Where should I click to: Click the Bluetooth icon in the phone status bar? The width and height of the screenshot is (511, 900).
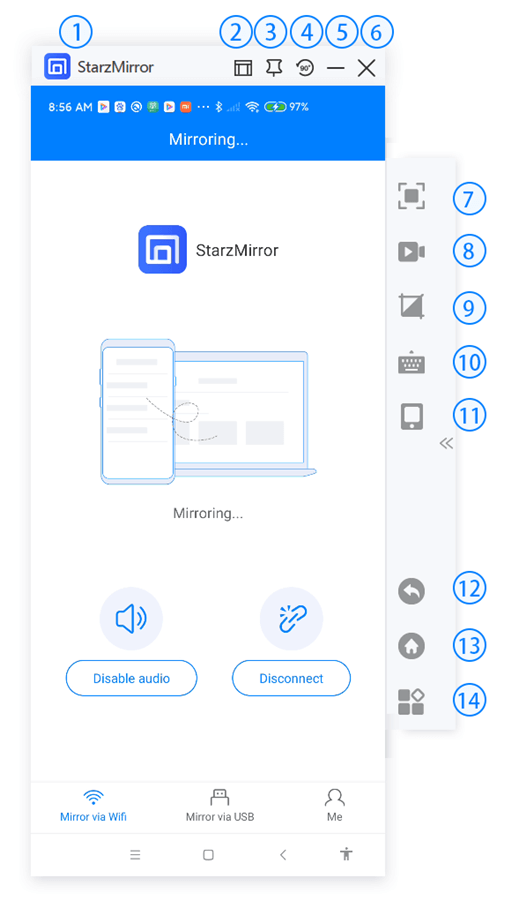[x=219, y=107]
